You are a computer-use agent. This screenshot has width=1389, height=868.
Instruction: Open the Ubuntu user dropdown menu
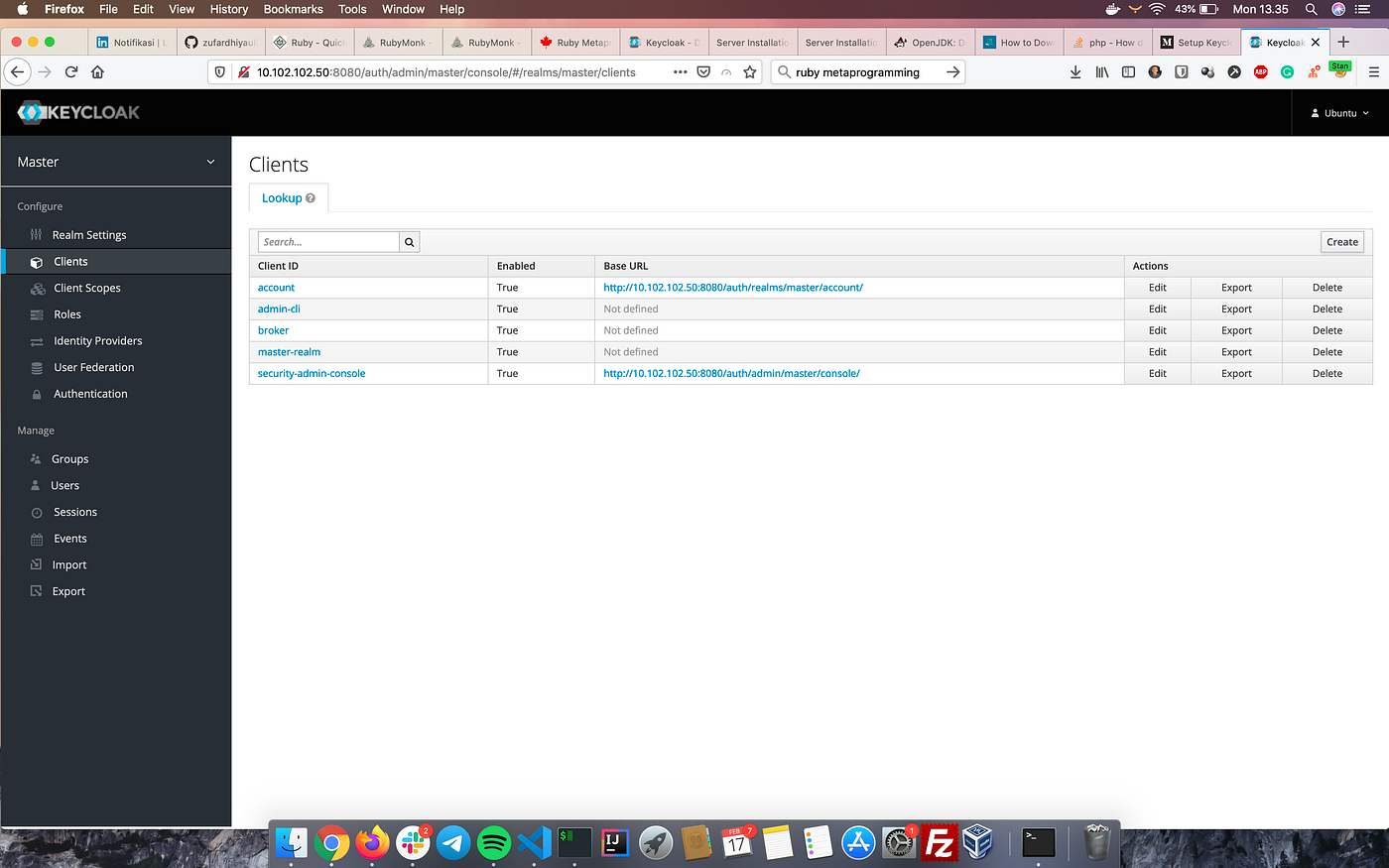click(1339, 113)
